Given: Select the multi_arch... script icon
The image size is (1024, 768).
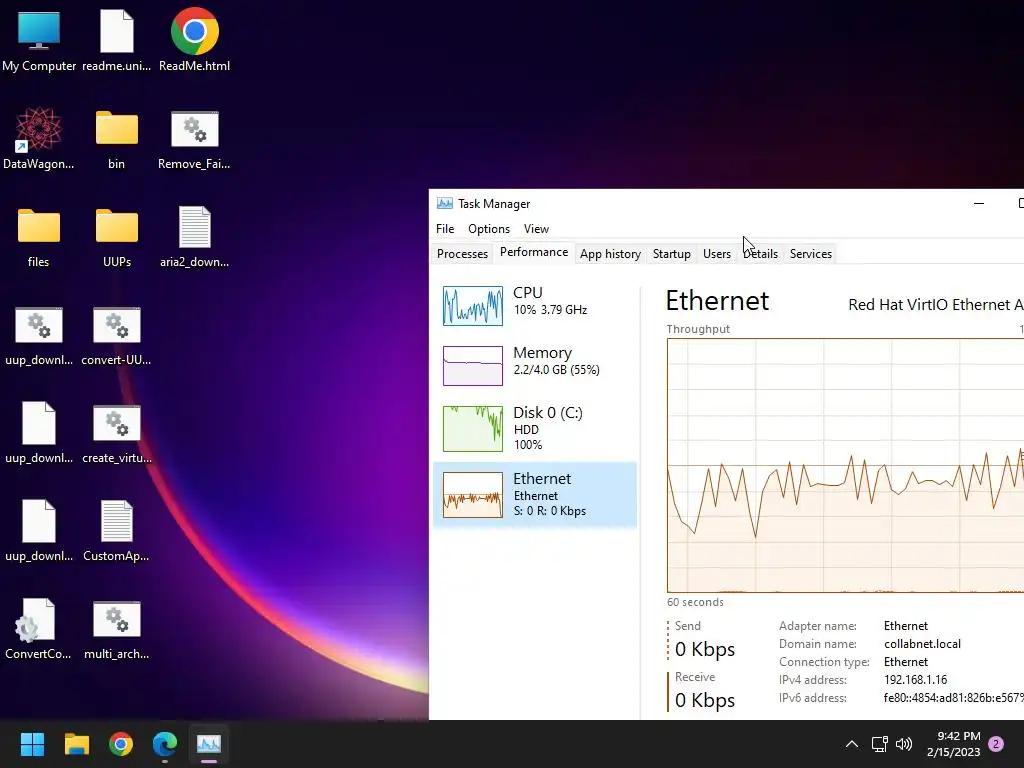Looking at the screenshot, I should [x=116, y=629].
